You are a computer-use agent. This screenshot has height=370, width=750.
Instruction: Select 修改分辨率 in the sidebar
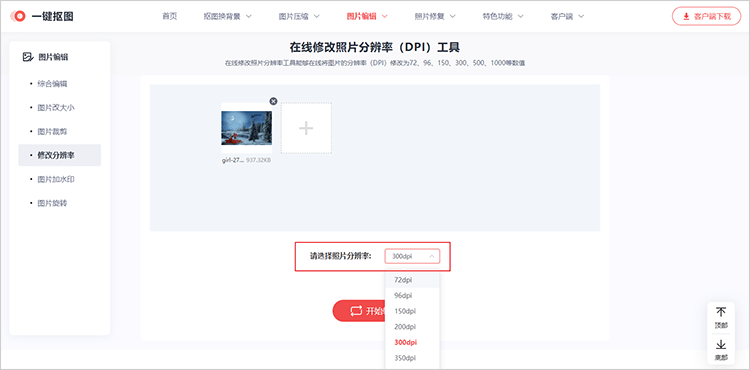click(60, 155)
